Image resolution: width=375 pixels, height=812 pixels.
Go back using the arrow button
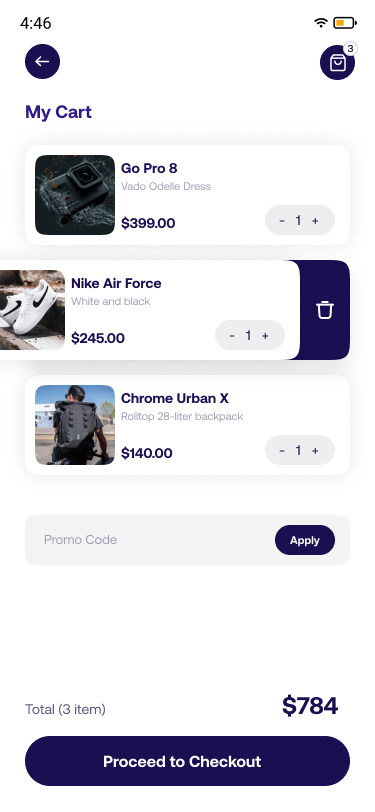pos(42,62)
